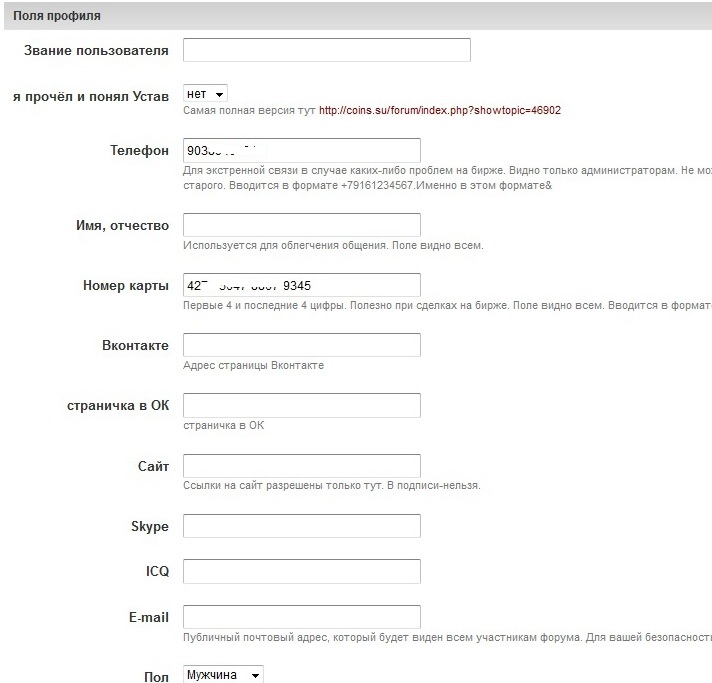Focus the 'страничка в ОК' input field
Viewport: 712px width, 683px height.
pyautogui.click(x=301, y=405)
